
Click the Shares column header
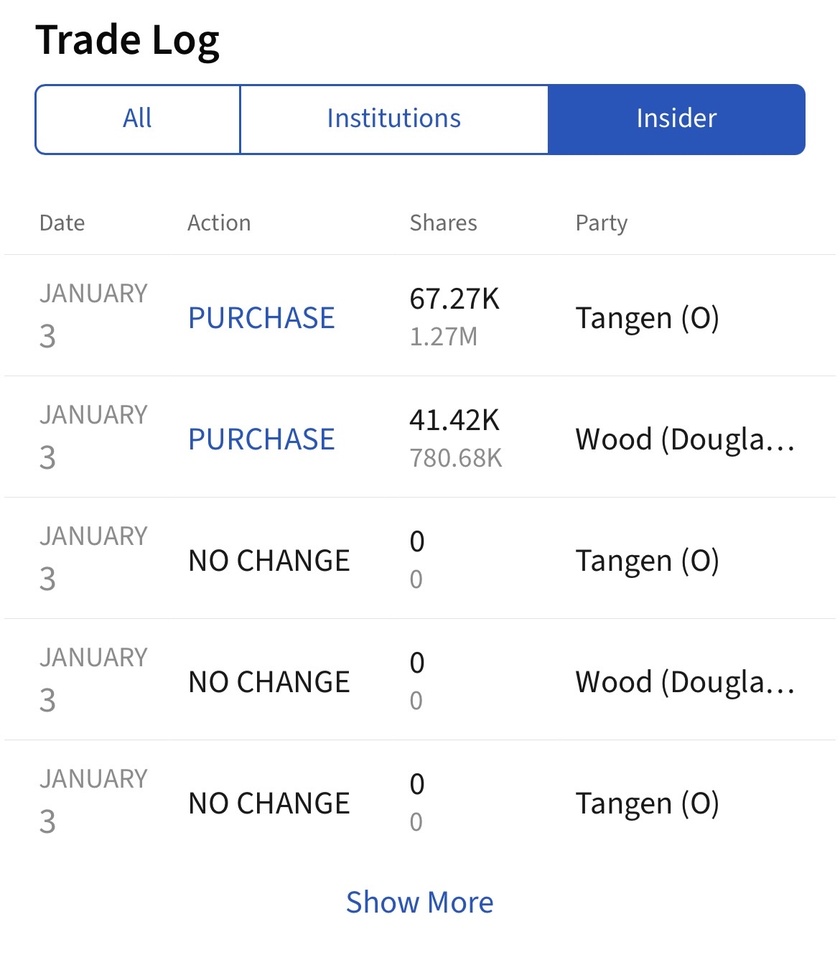coord(443,223)
